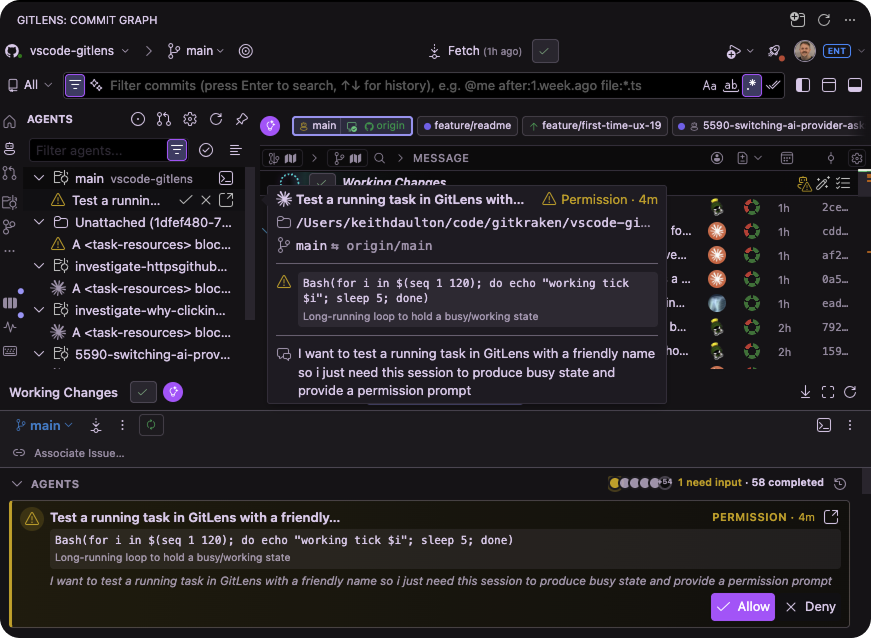This screenshot has height=638, width=871.
Task: Click the checkmark button beside Working Changes
Action: 143,392
